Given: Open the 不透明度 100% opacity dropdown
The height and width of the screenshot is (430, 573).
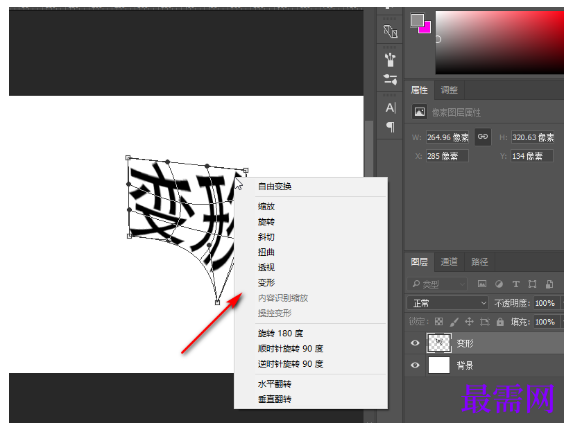Looking at the screenshot, I should click(x=547, y=303).
